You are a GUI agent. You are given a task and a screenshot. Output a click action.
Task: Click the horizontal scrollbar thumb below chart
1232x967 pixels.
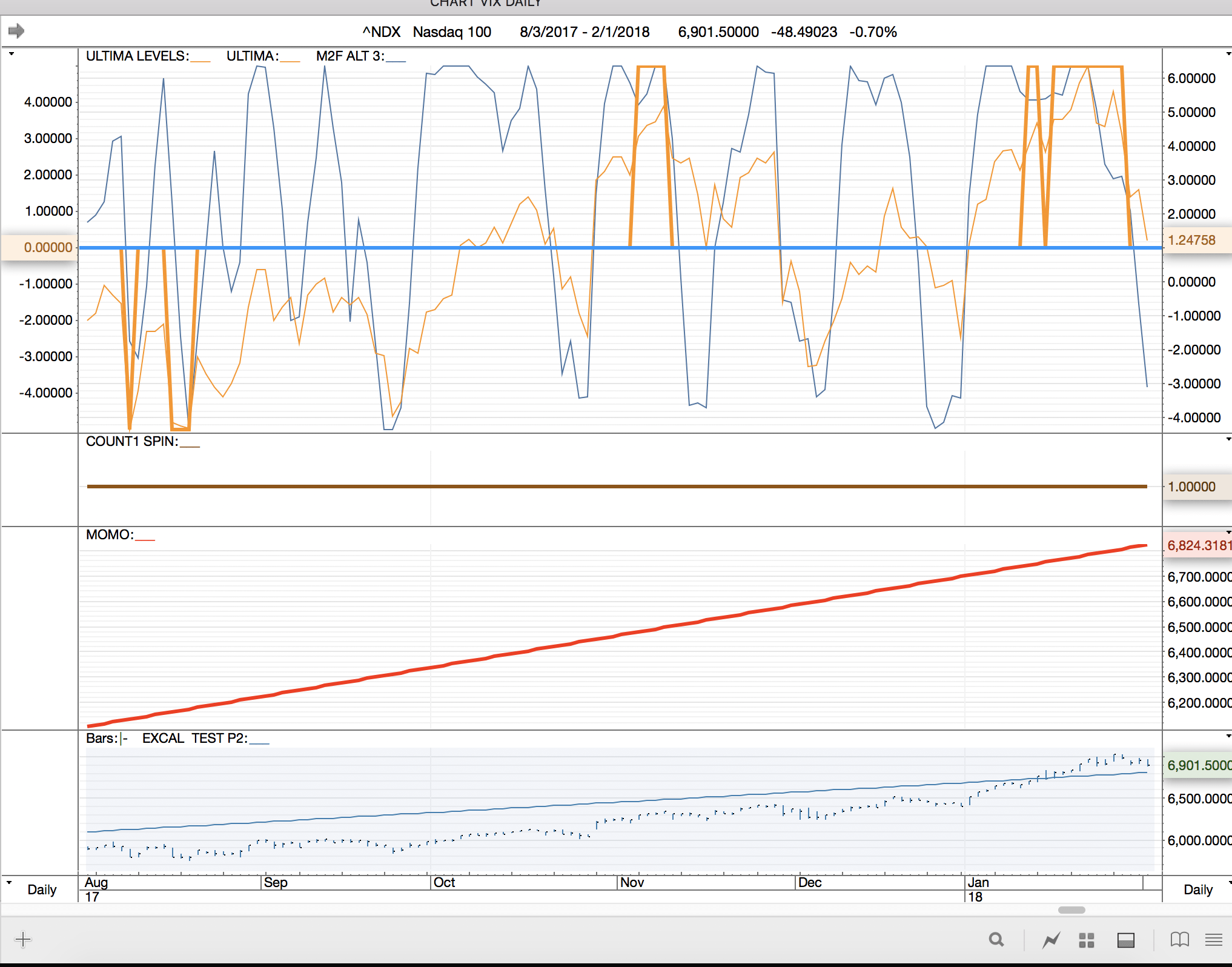pos(1071,909)
